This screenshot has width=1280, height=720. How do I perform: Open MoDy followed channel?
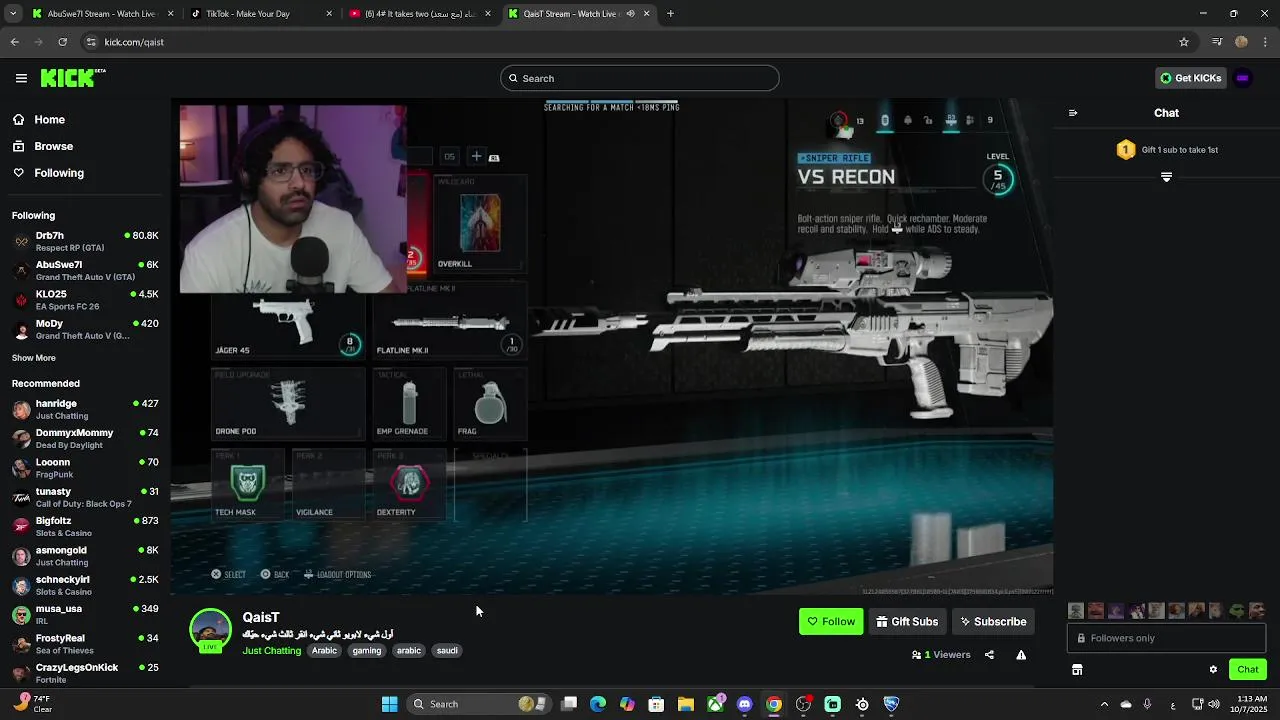click(x=85, y=329)
